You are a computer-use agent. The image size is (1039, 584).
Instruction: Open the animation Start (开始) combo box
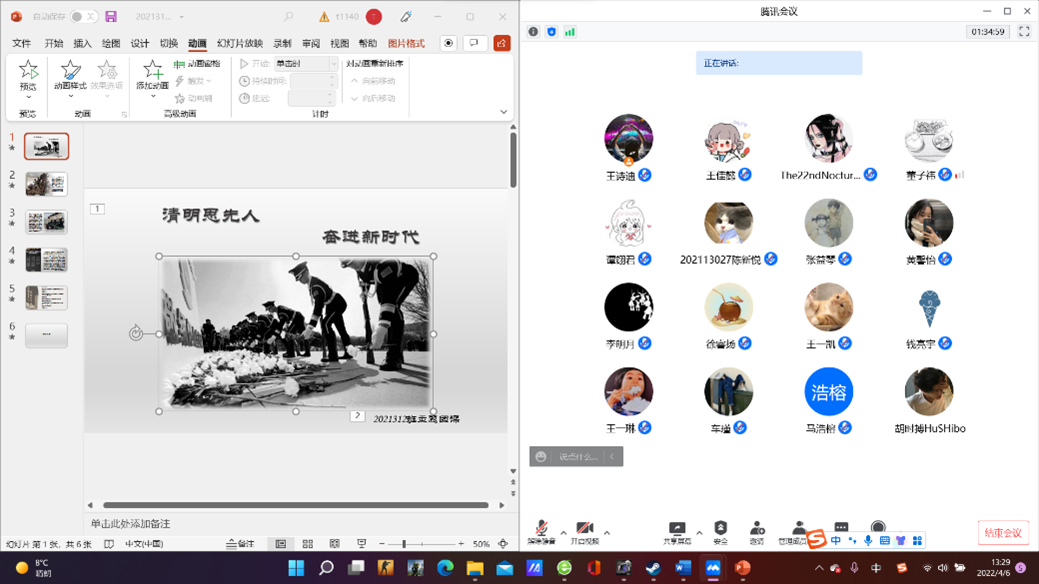click(x=305, y=64)
